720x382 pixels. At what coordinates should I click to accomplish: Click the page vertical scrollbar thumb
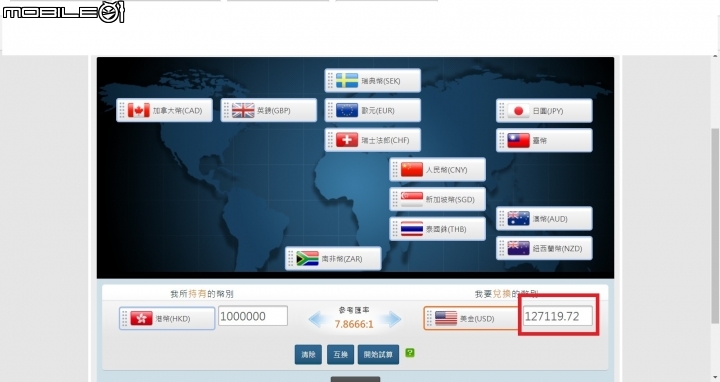click(x=716, y=225)
